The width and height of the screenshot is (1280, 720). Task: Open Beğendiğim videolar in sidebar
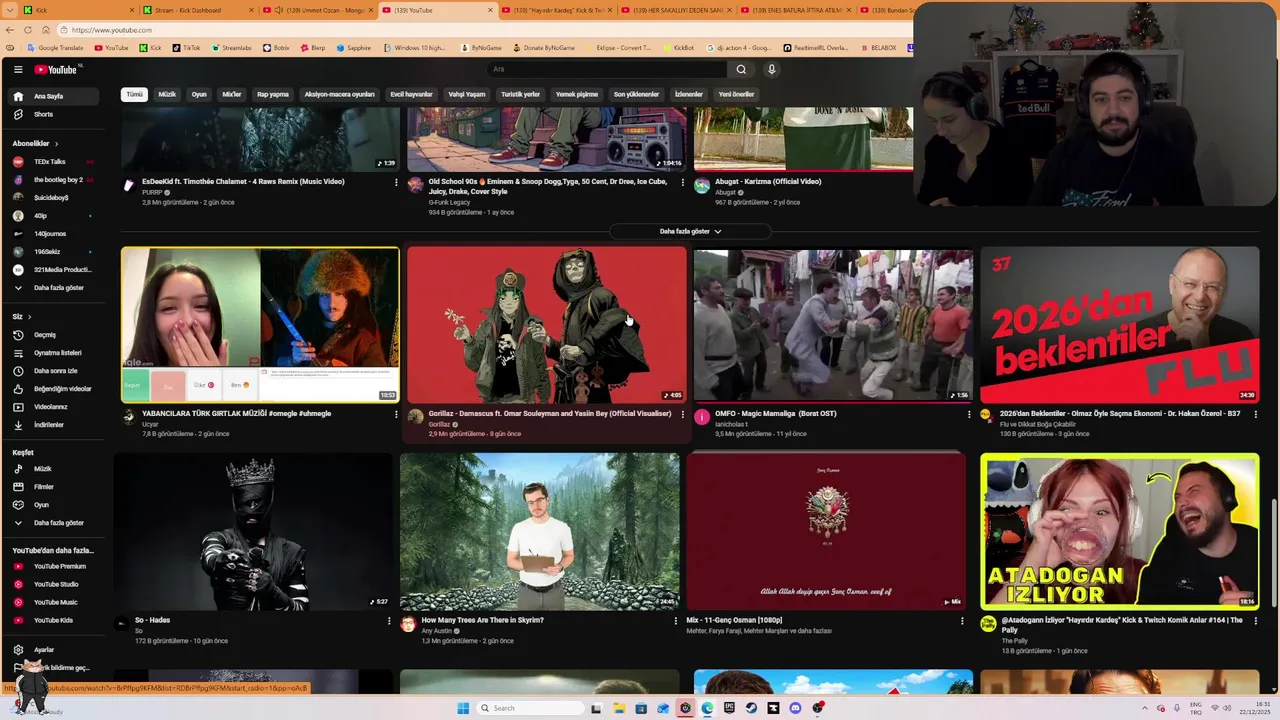pyautogui.click(x=55, y=389)
